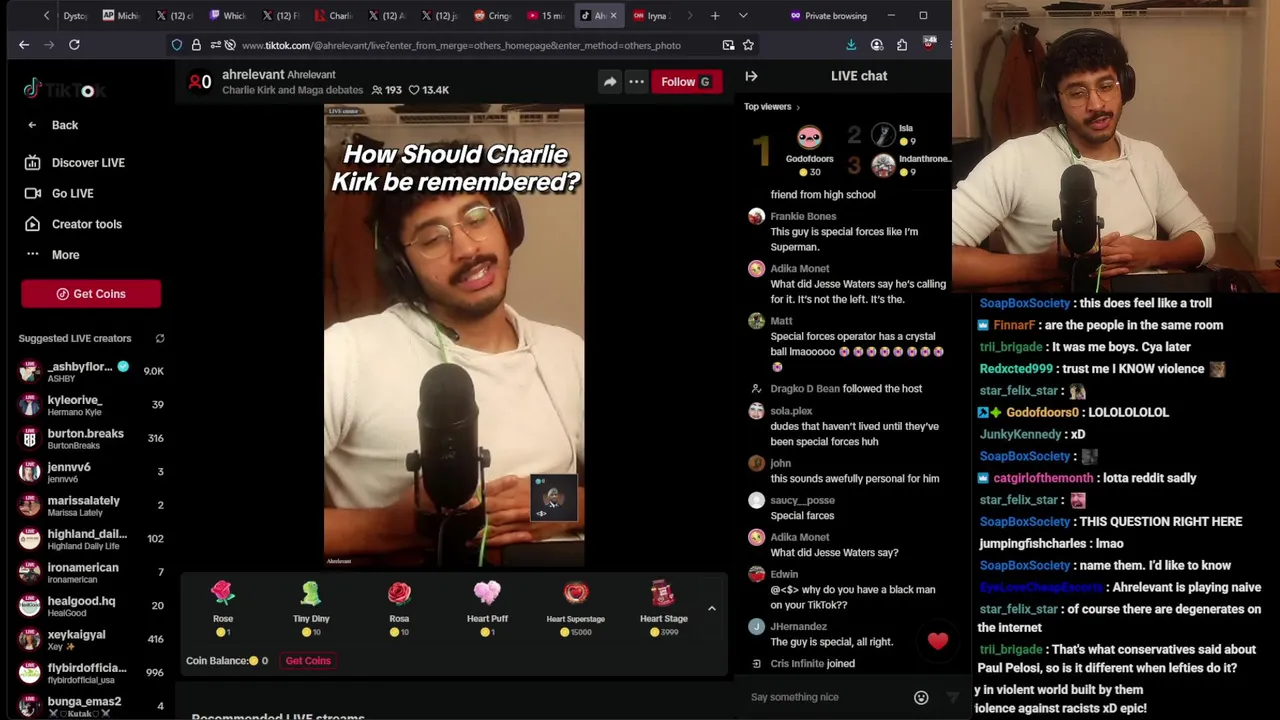Open healgood.hq suggested live stream
Viewport: 1280px width, 720px height.
[91, 606]
